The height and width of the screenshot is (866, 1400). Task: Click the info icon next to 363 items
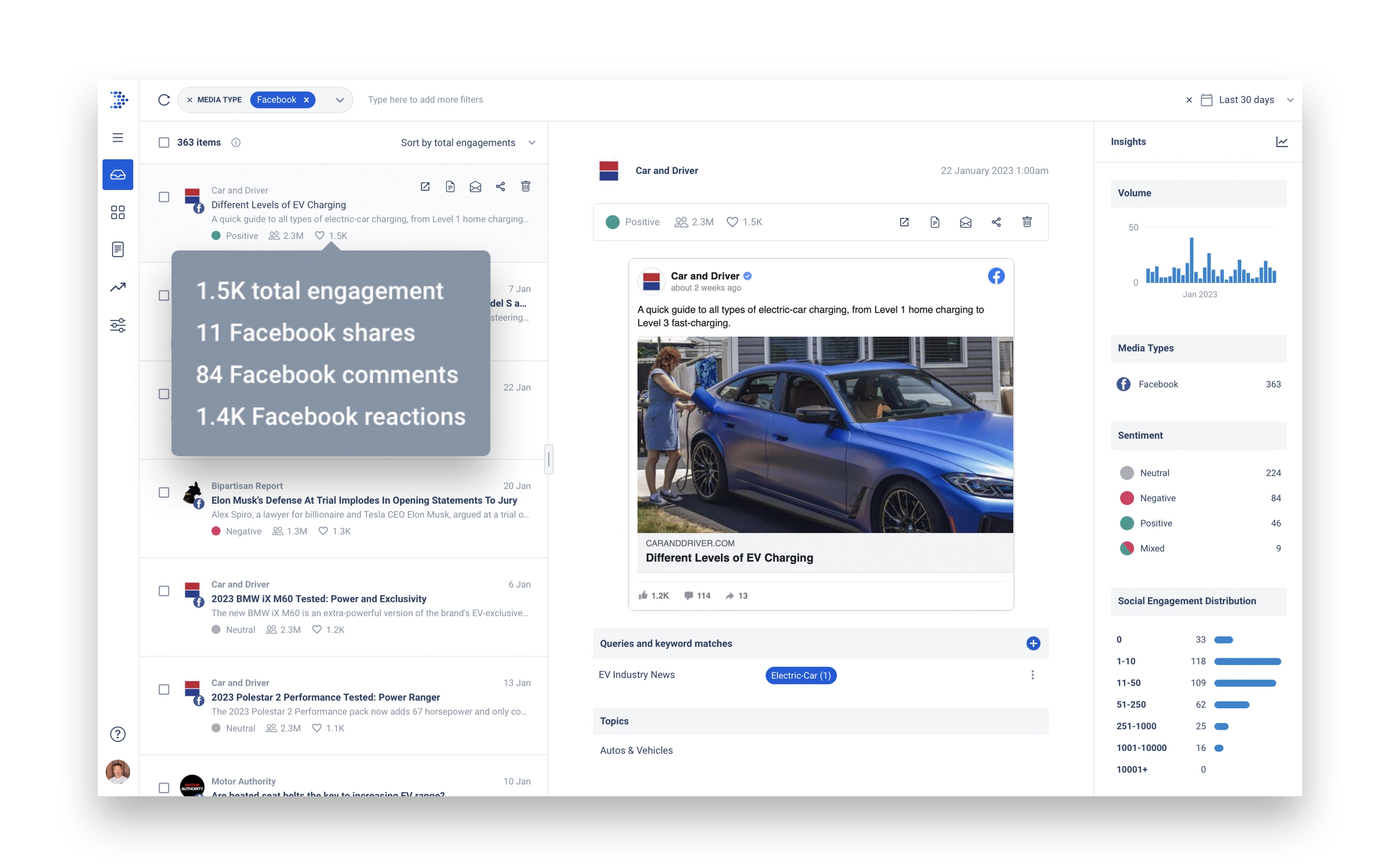(x=236, y=143)
